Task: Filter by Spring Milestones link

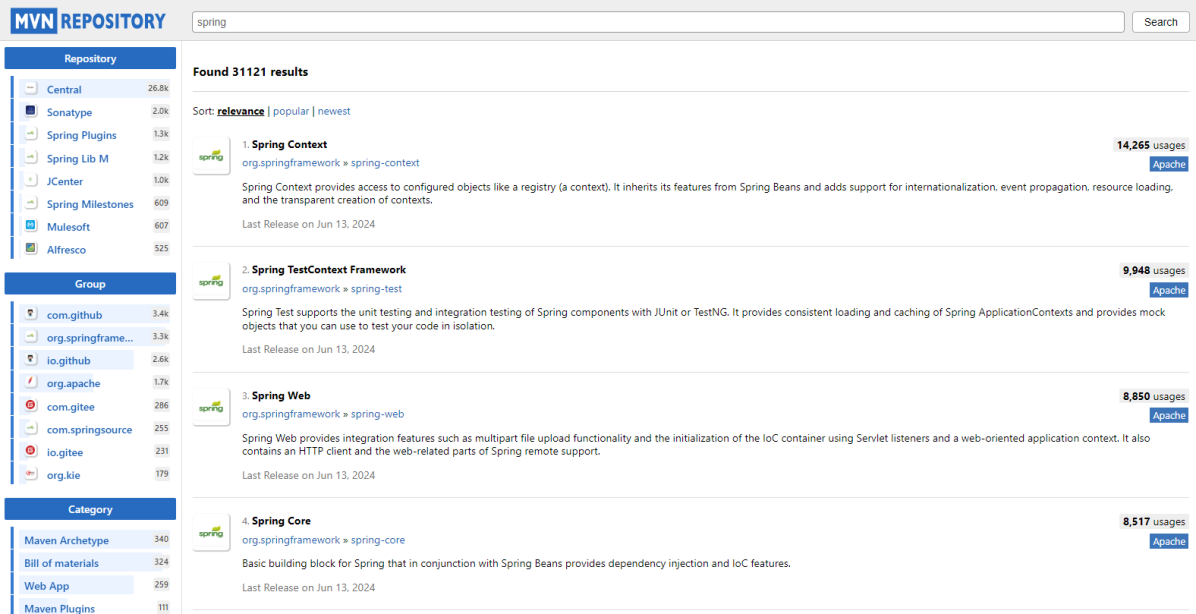Action: pyautogui.click(x=90, y=204)
